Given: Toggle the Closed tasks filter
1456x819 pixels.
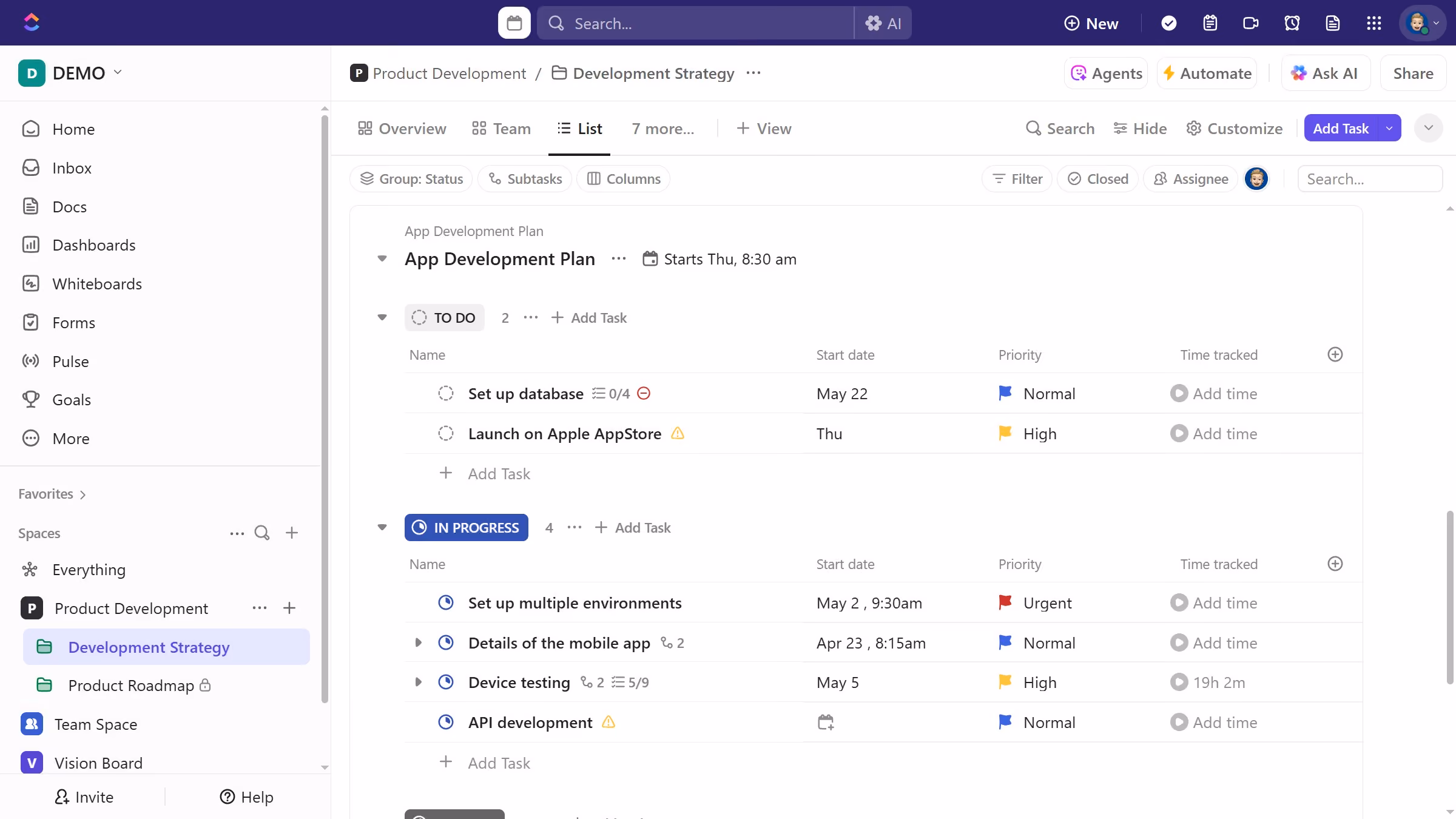Looking at the screenshot, I should click(1097, 178).
